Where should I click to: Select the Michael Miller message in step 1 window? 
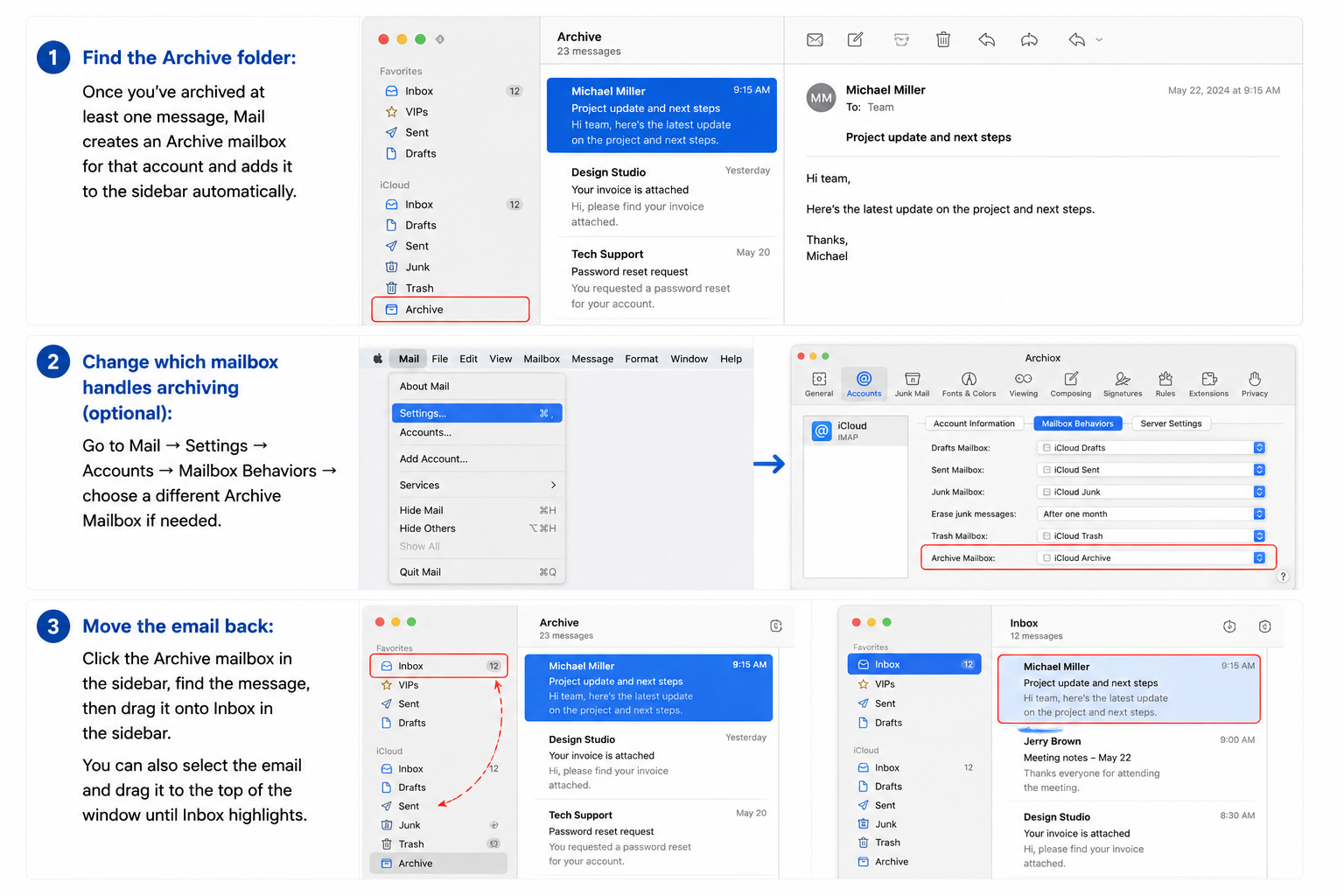click(x=661, y=115)
